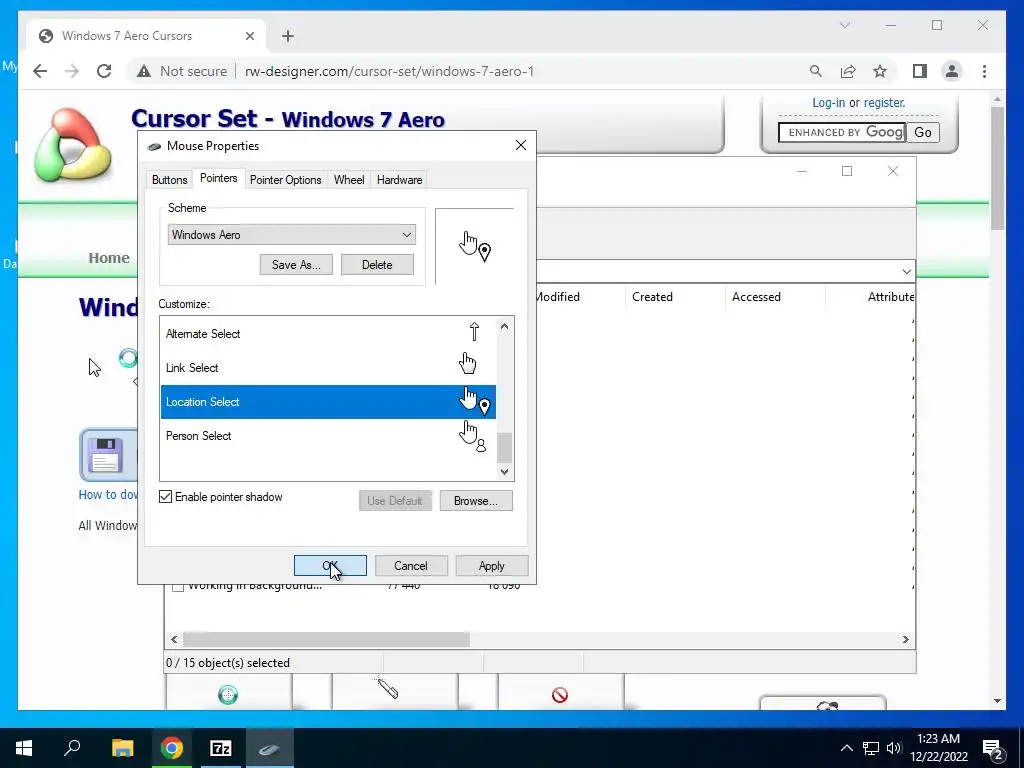Click OK in Mouse Properties
The image size is (1024, 768).
coord(330,566)
